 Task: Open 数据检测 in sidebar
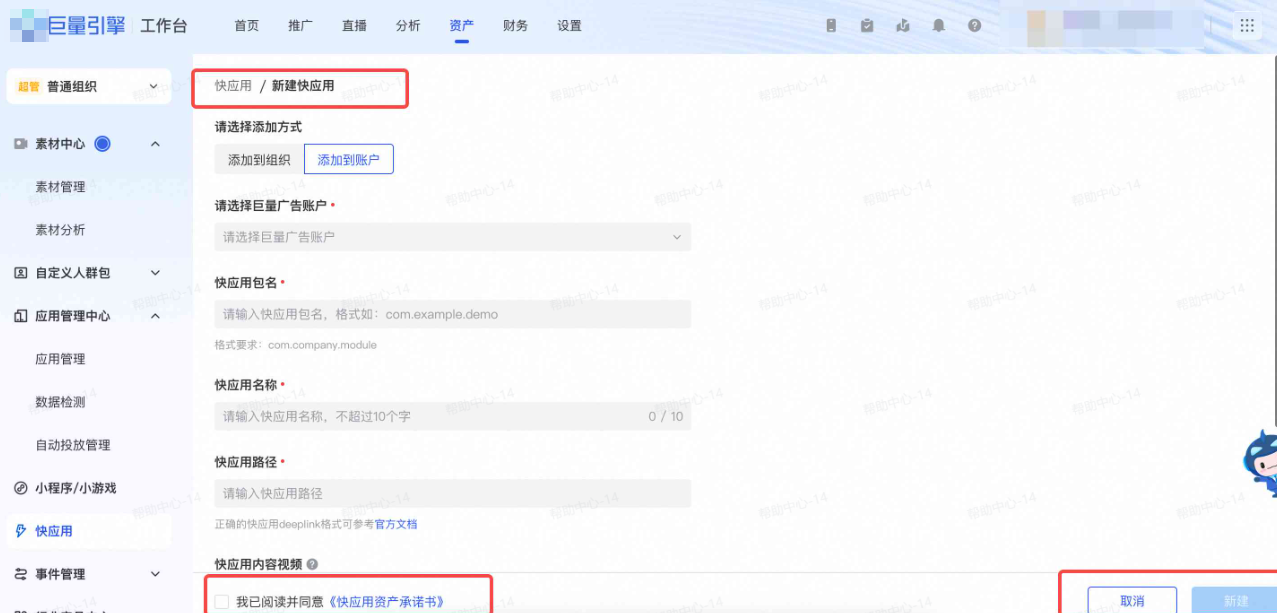click(x=60, y=402)
